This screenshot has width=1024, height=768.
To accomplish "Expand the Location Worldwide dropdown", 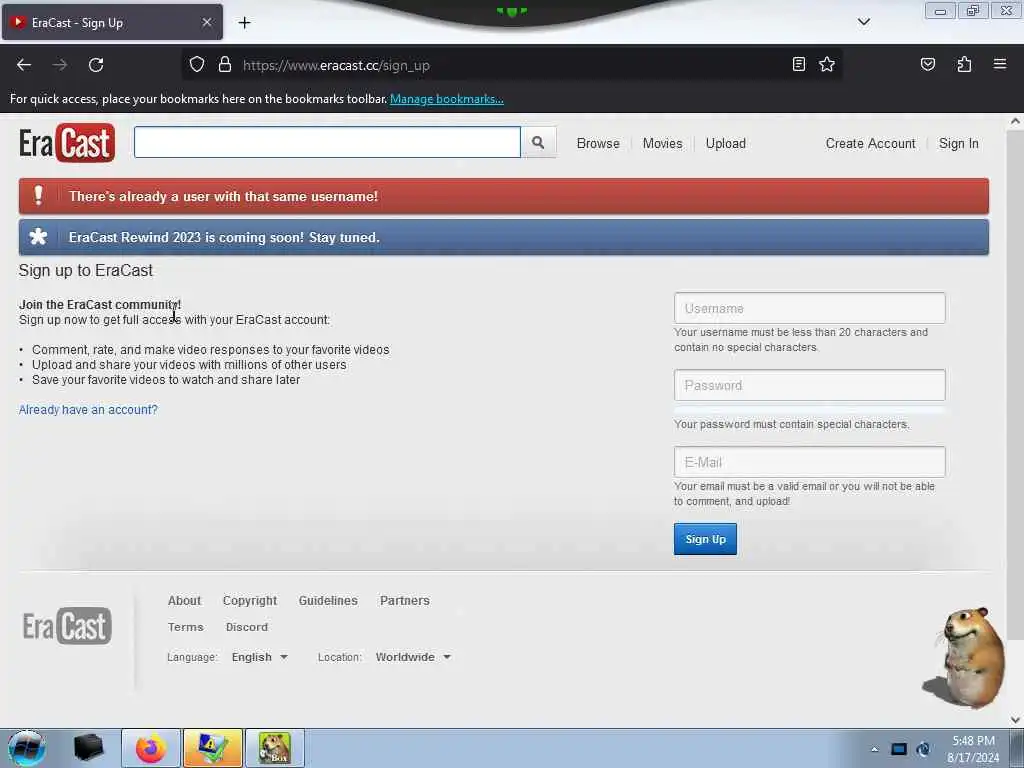I will pyautogui.click(x=413, y=657).
